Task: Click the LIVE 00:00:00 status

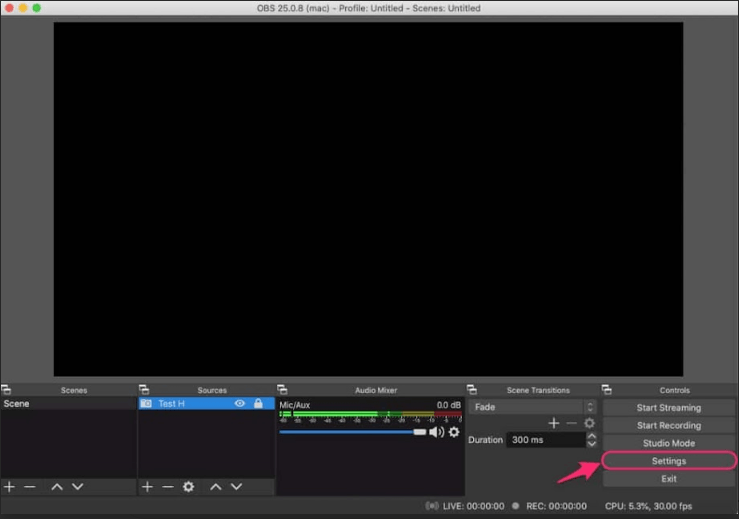Action: click(x=473, y=506)
